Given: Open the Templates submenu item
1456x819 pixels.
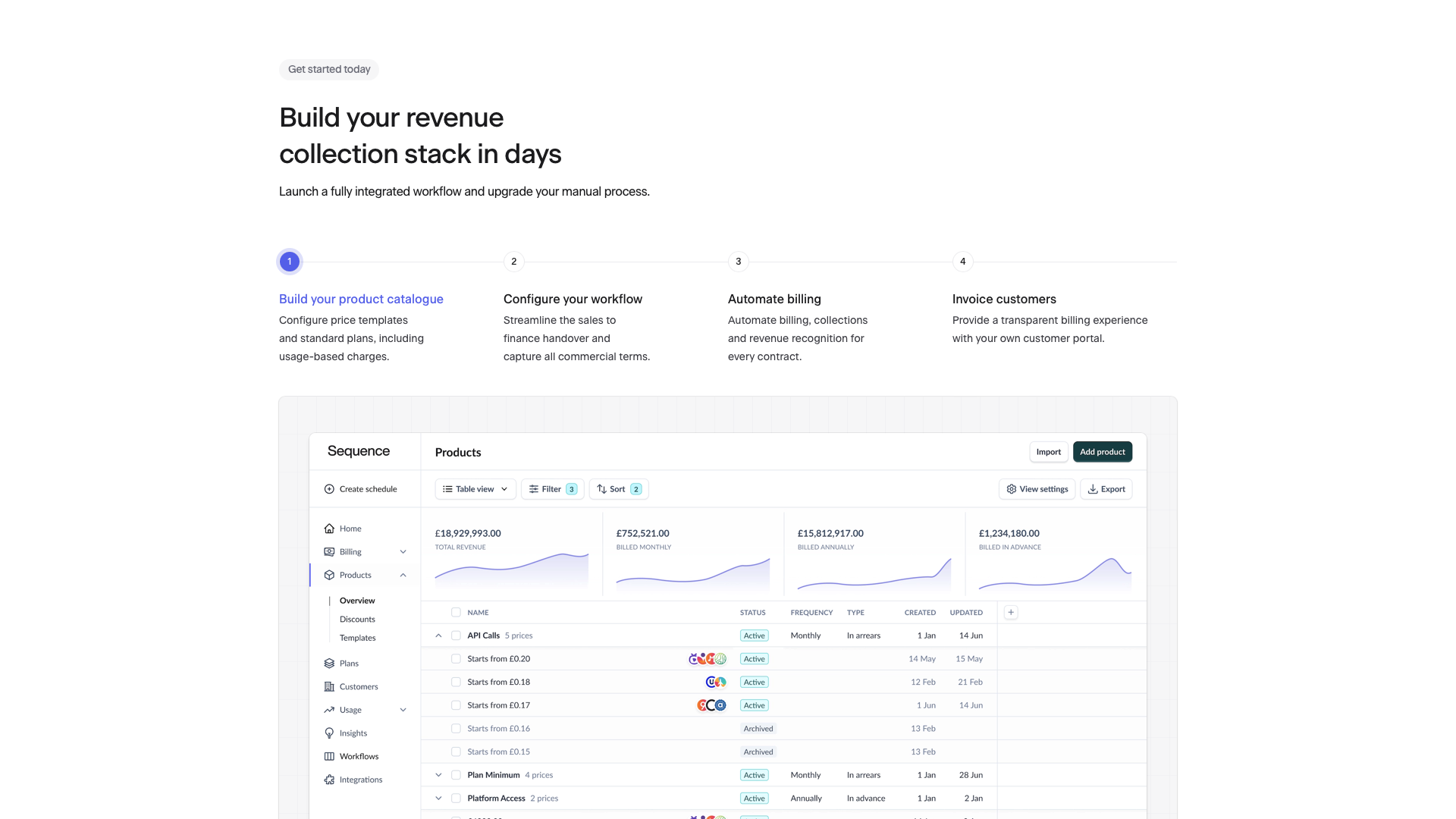Looking at the screenshot, I should [358, 638].
